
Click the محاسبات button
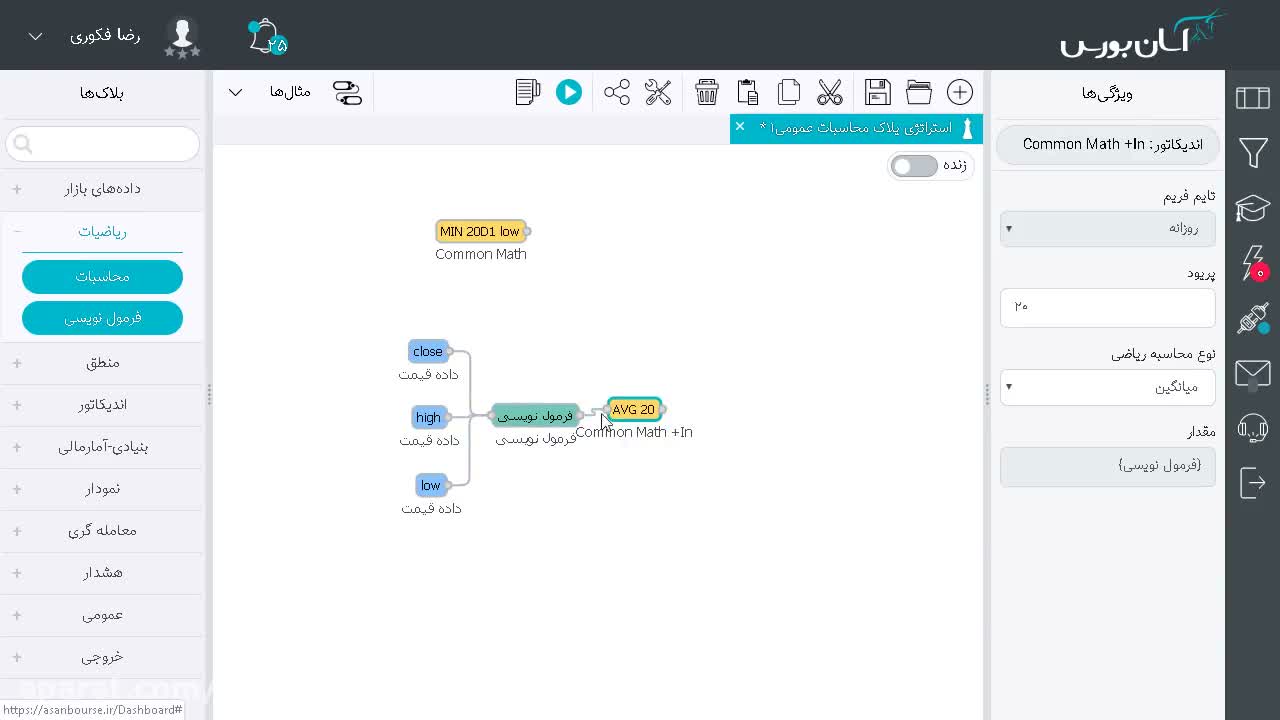pos(102,277)
